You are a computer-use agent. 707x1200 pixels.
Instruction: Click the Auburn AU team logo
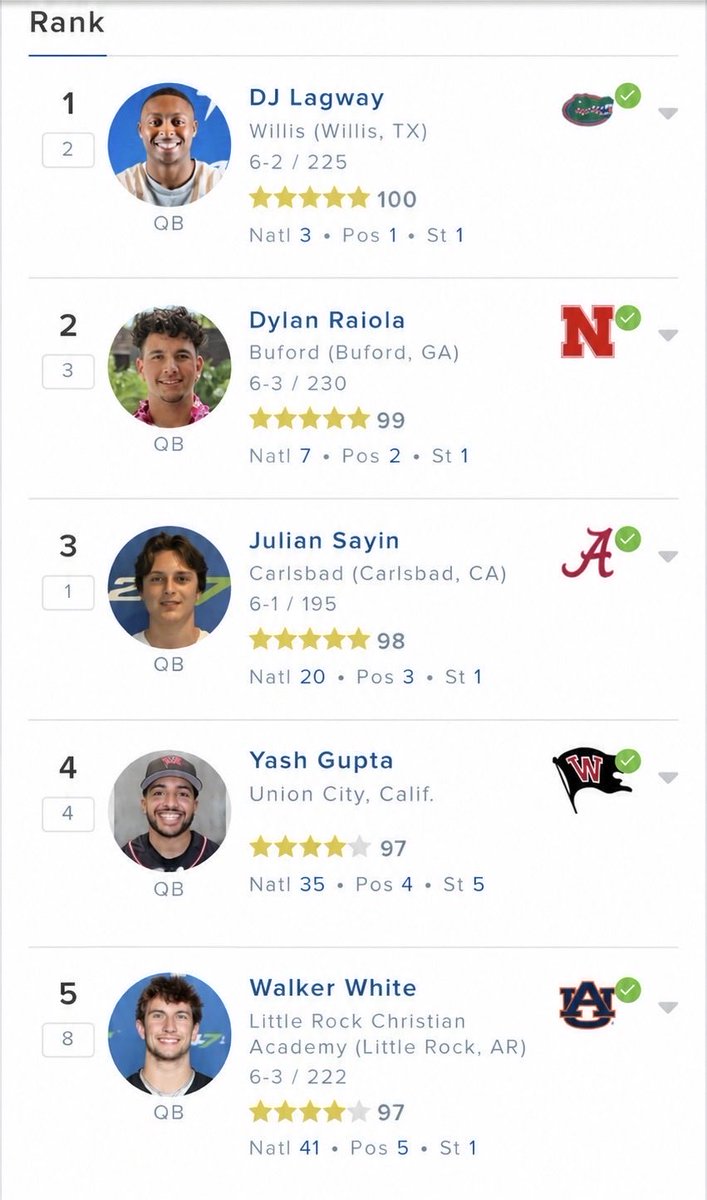point(587,1006)
